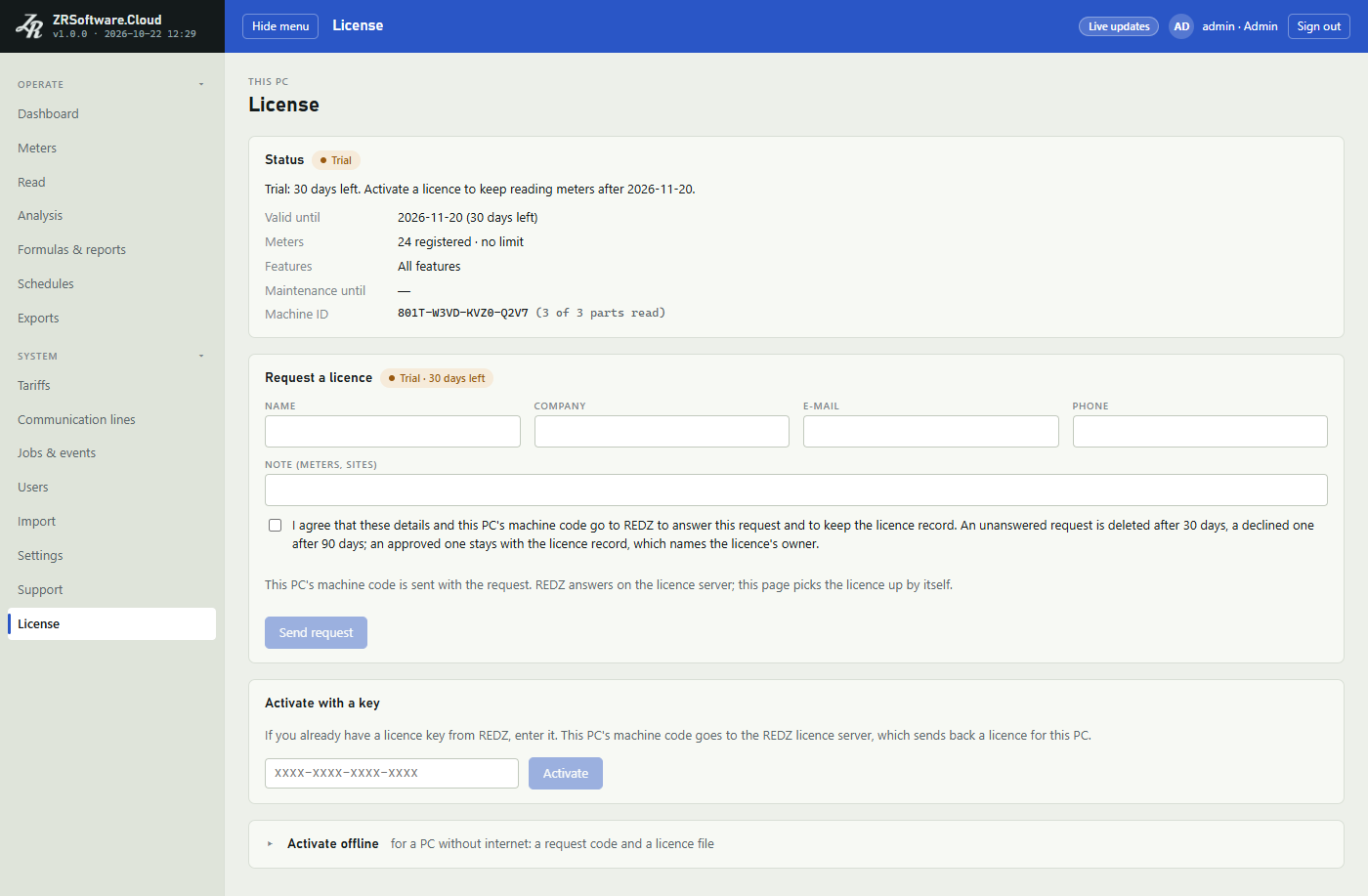Click the '2026-11-20 (30 days left)' value

[x=468, y=218]
